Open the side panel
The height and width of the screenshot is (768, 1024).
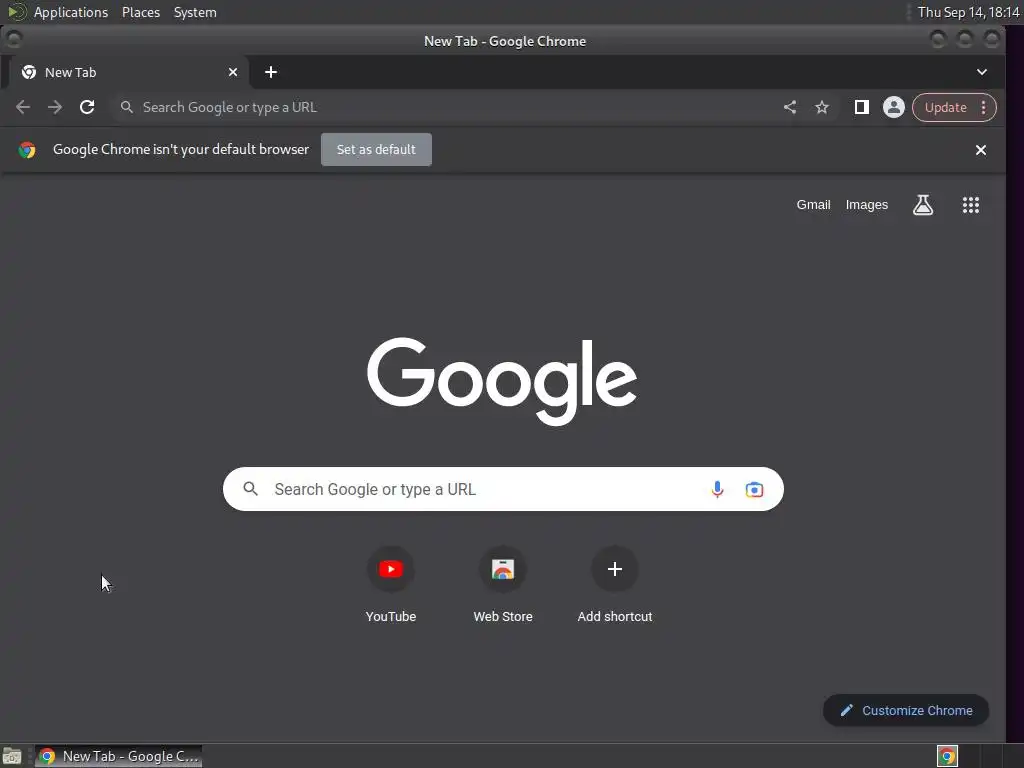point(861,107)
